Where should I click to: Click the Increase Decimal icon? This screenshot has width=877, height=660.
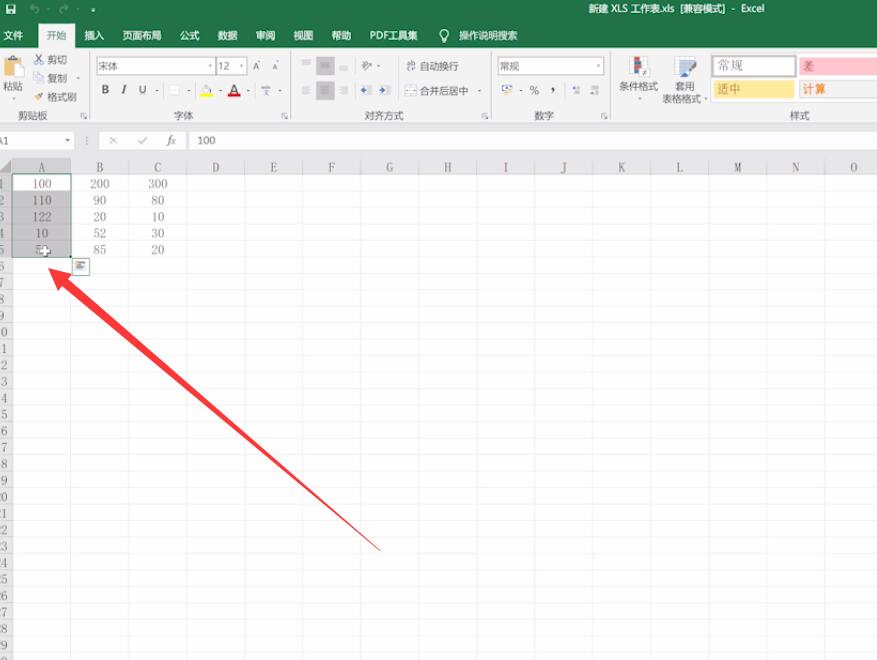click(576, 90)
